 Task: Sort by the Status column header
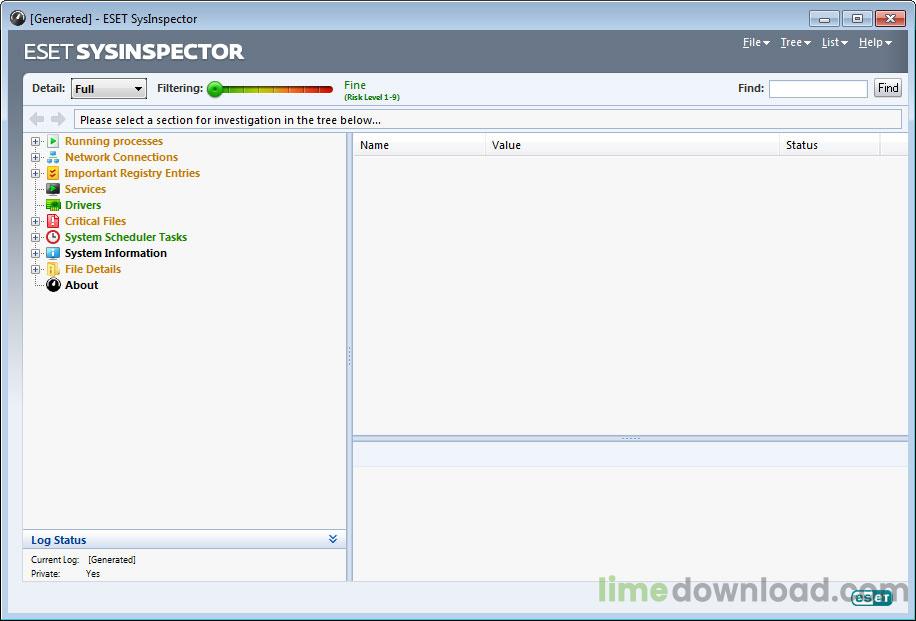pos(830,145)
